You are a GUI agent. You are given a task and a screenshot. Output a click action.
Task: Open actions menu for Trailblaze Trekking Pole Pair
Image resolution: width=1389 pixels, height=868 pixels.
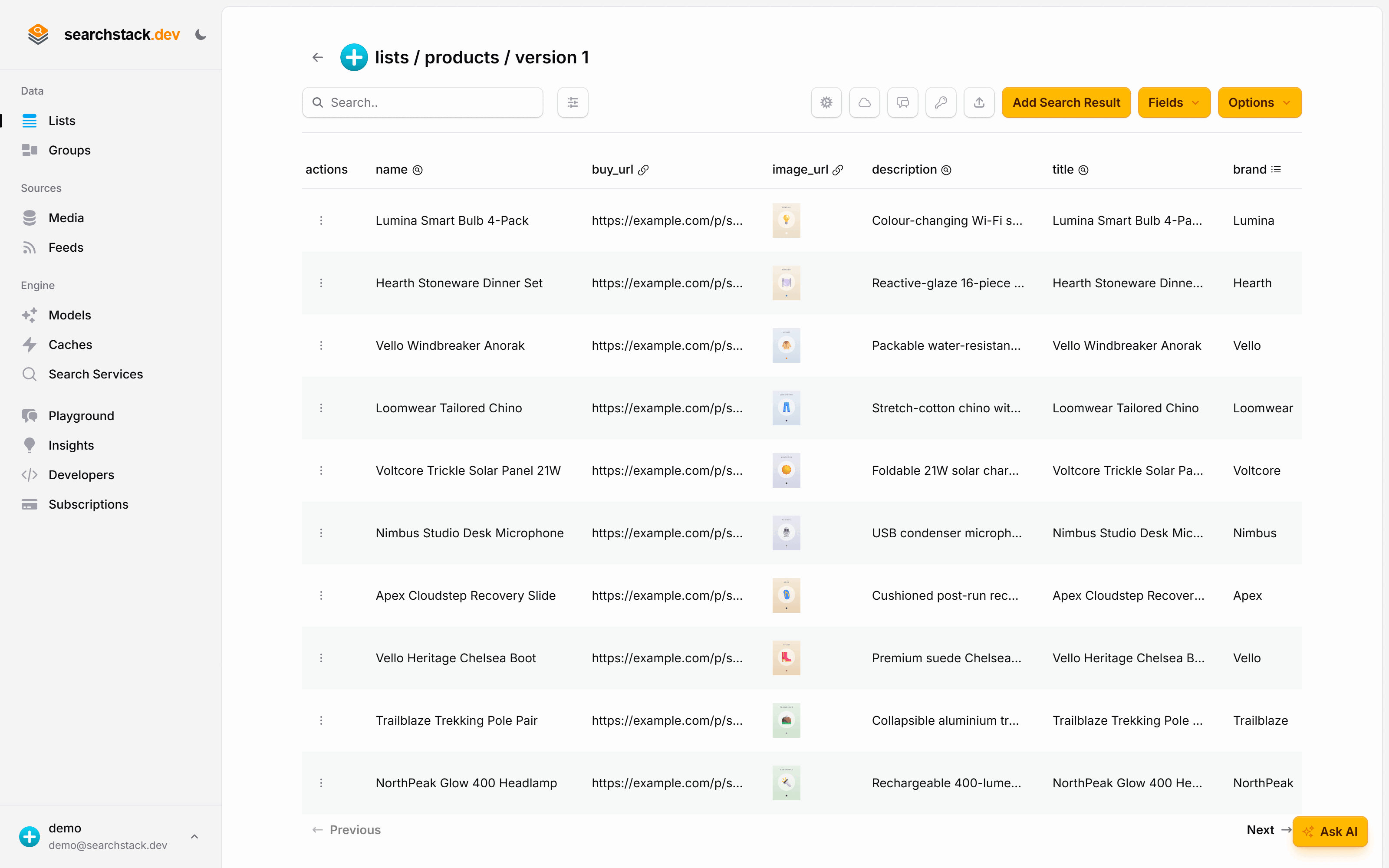pyautogui.click(x=321, y=720)
